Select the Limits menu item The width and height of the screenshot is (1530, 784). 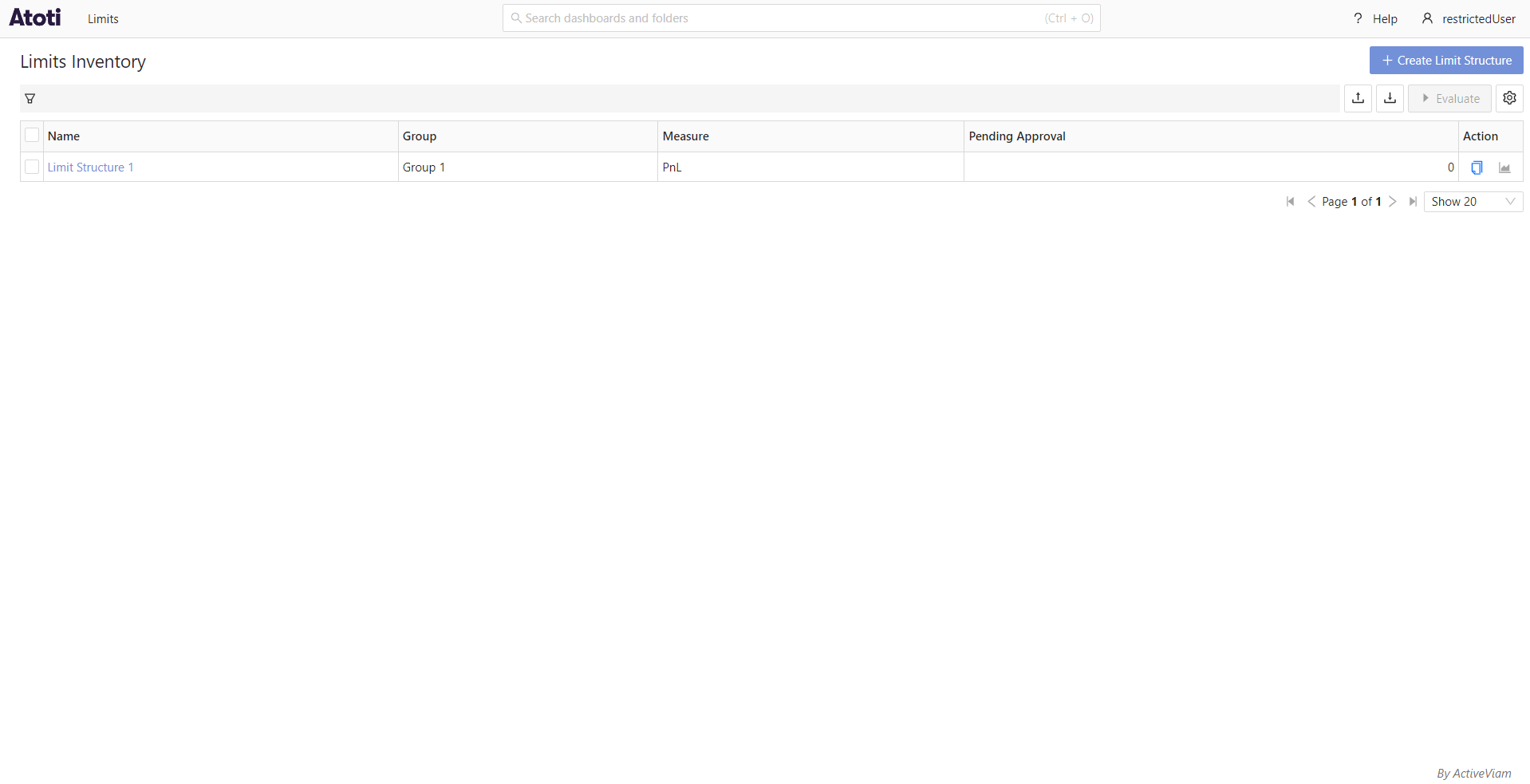[x=102, y=18]
